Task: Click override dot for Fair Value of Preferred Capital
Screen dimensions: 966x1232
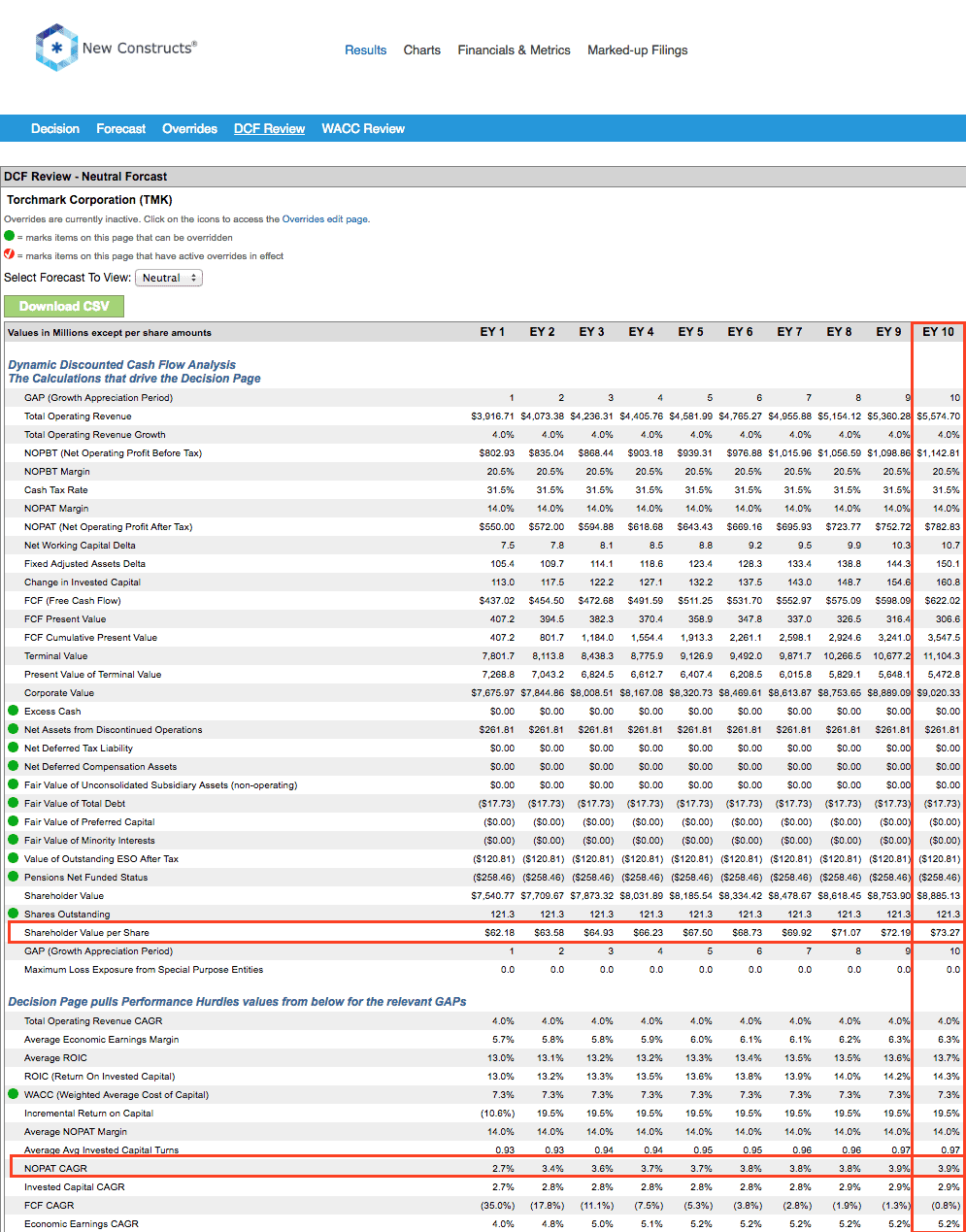Action: (x=14, y=821)
